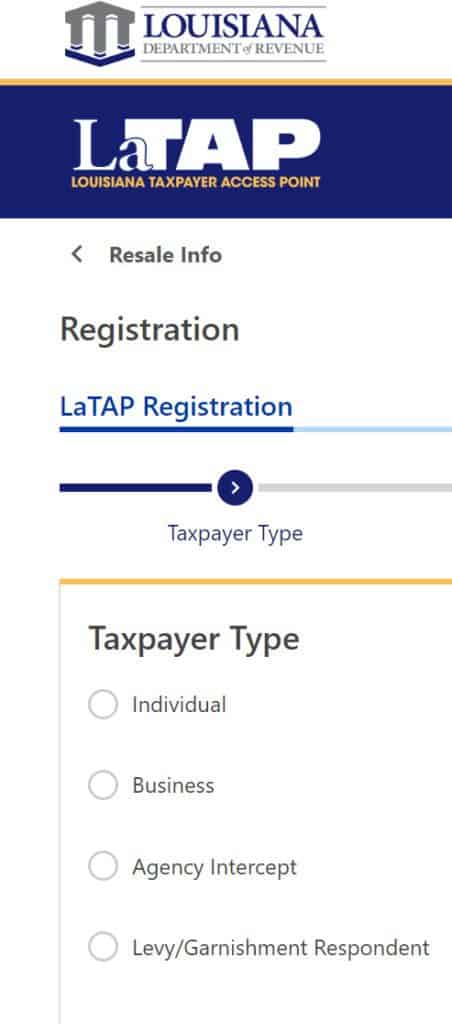
Task: Click the Levy/Garnishment Respondent label text
Action: [281, 948]
